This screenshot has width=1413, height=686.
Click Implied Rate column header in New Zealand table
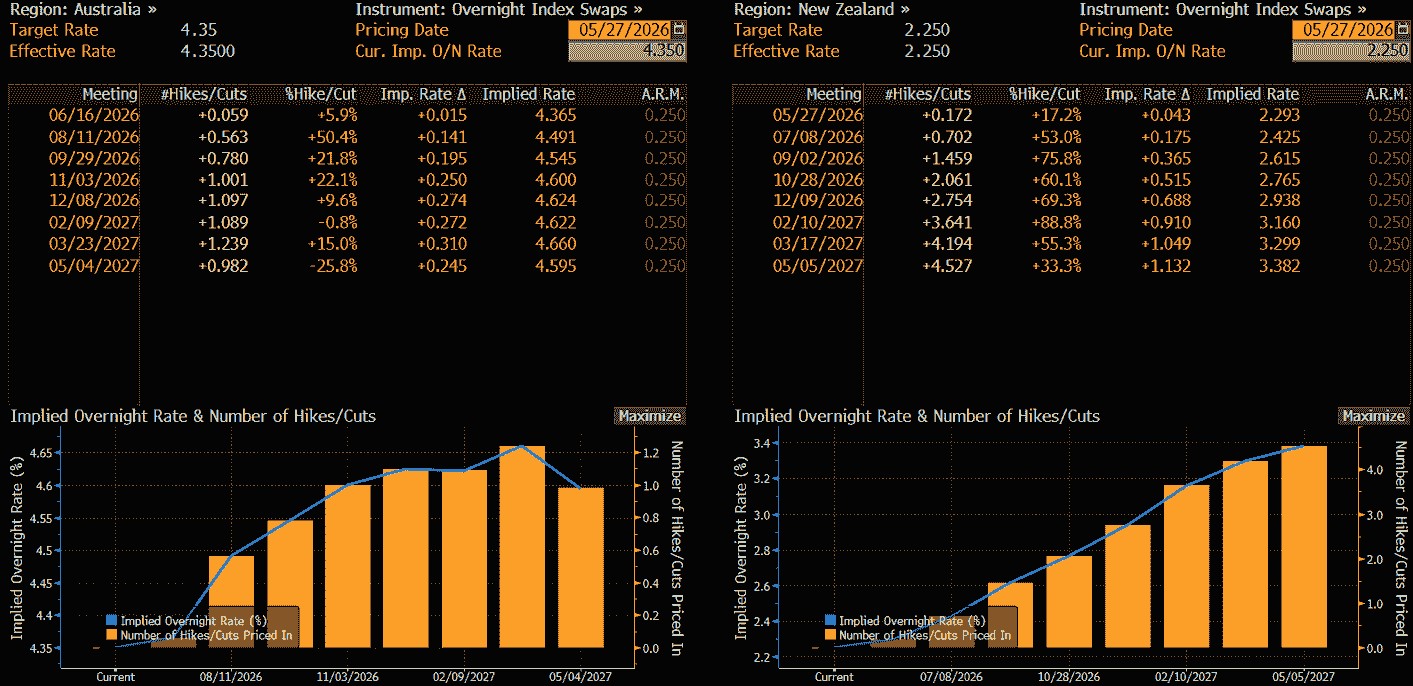[x=1253, y=94]
